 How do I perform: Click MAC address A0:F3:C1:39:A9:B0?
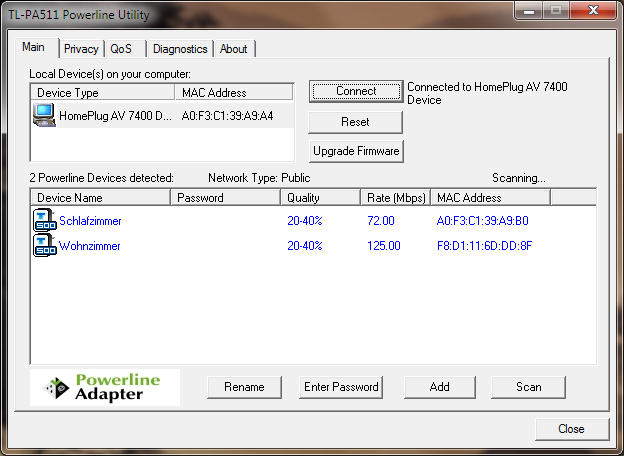tap(482, 221)
